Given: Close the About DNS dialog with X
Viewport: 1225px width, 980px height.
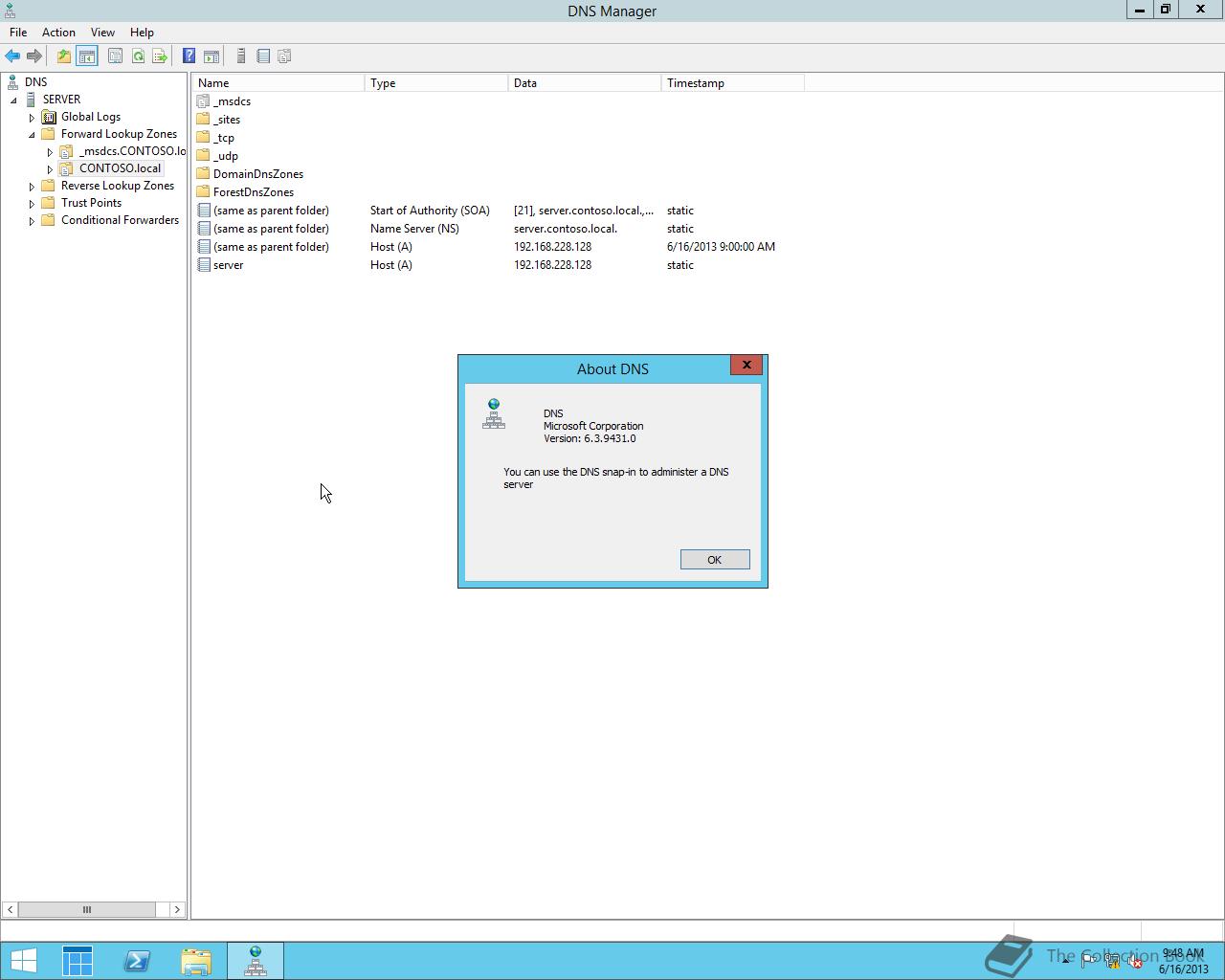Looking at the screenshot, I should click(x=746, y=365).
